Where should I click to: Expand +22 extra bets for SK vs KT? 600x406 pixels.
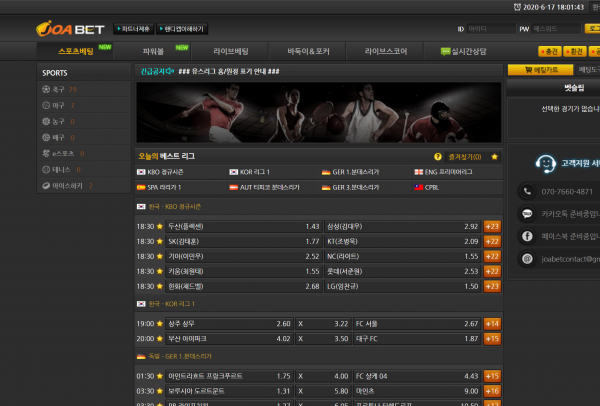tap(492, 241)
